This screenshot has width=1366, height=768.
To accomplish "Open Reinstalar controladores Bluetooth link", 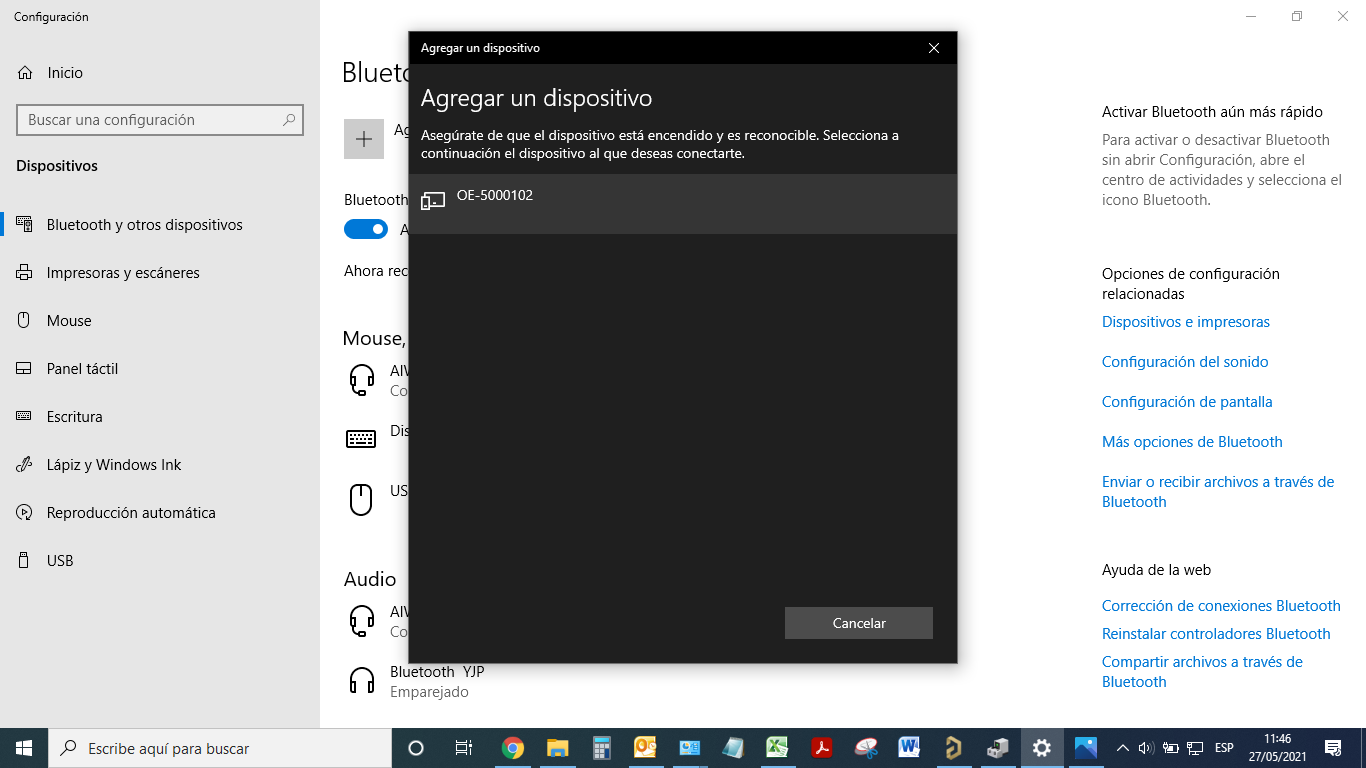I will (x=1216, y=634).
